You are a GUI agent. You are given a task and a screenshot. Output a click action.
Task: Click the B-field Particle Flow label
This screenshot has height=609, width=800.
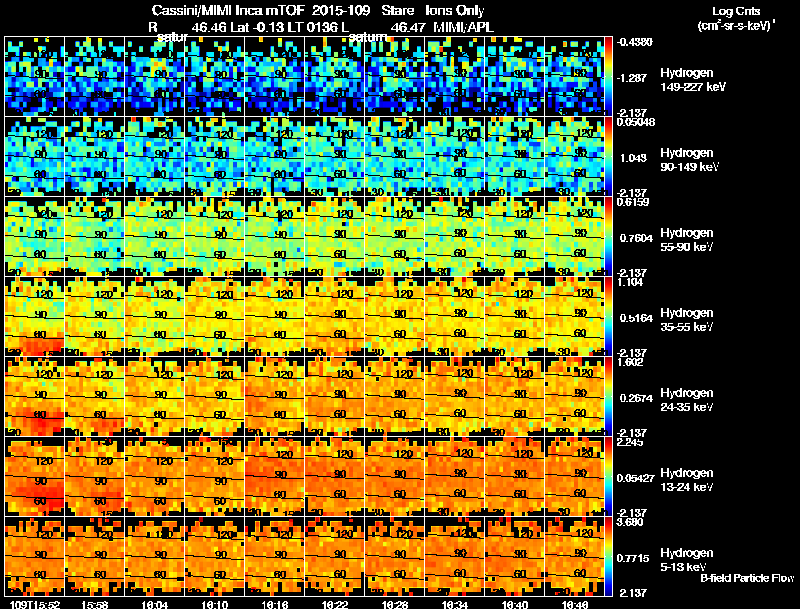pos(747,578)
